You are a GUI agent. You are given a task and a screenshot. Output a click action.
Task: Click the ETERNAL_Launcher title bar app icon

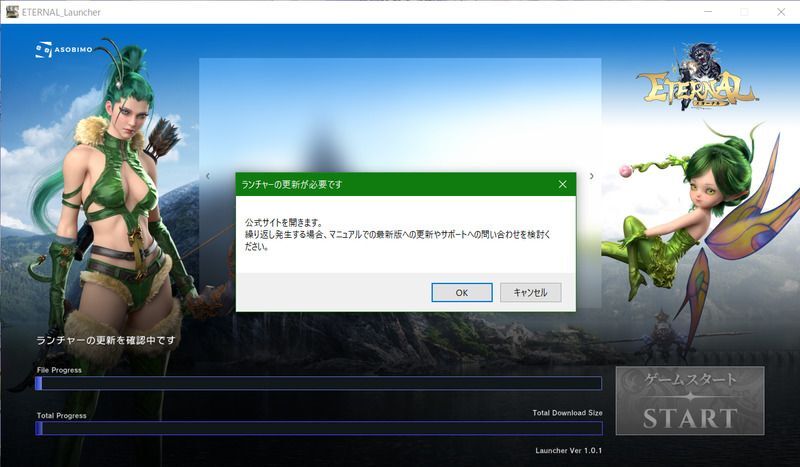click(12, 11)
